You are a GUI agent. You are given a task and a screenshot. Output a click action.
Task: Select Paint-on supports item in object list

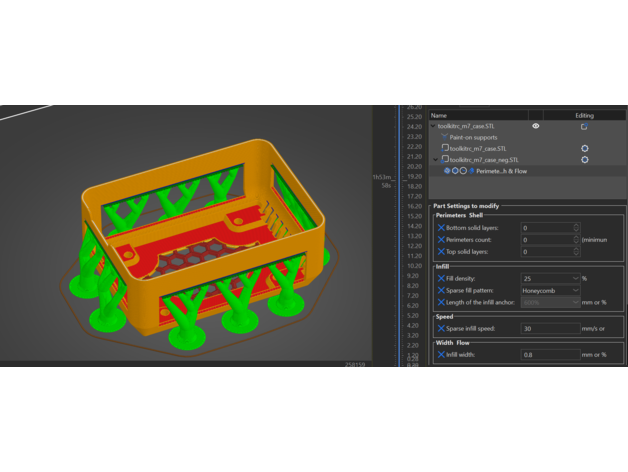475,137
